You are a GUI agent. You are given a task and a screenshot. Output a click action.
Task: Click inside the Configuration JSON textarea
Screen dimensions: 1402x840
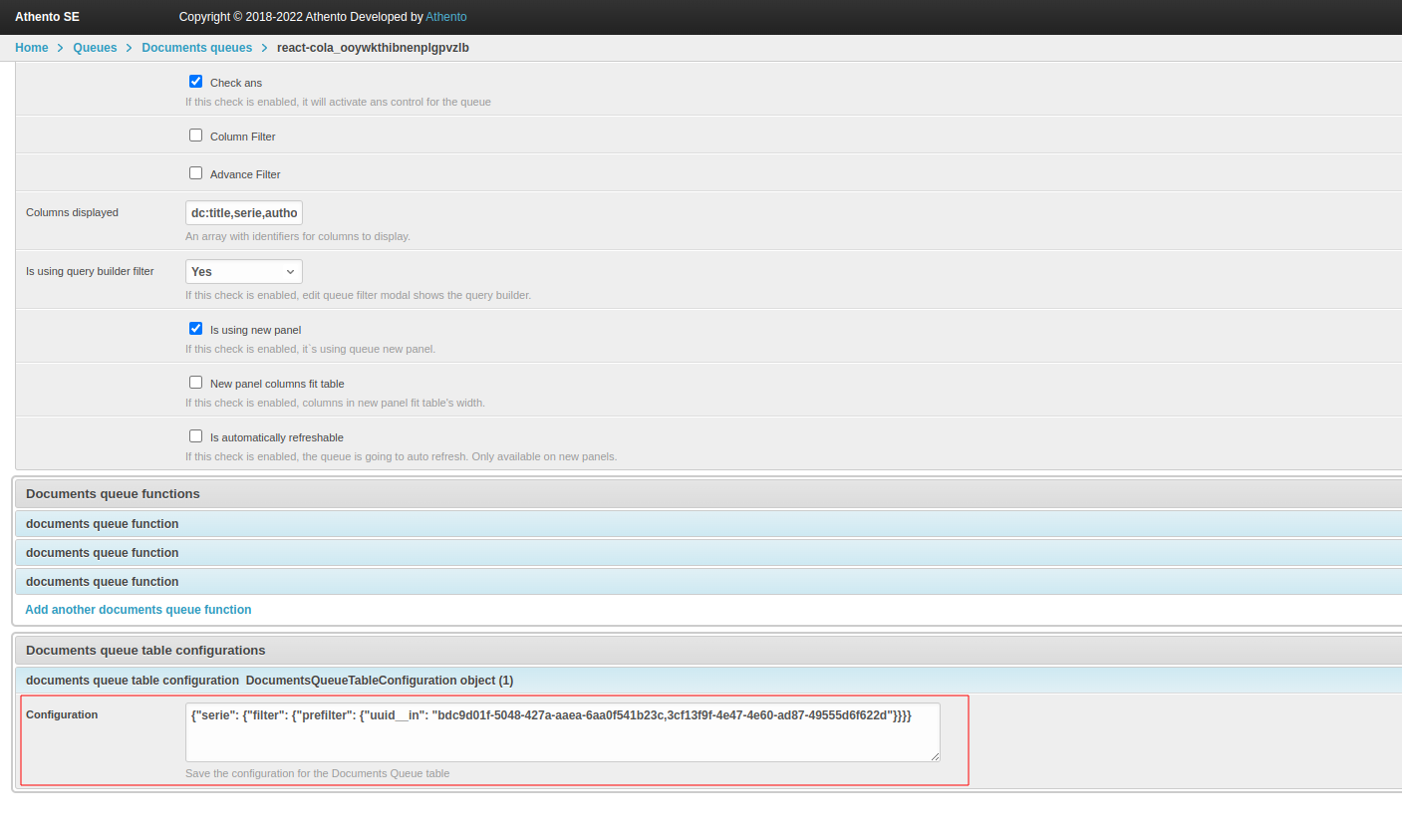click(562, 737)
